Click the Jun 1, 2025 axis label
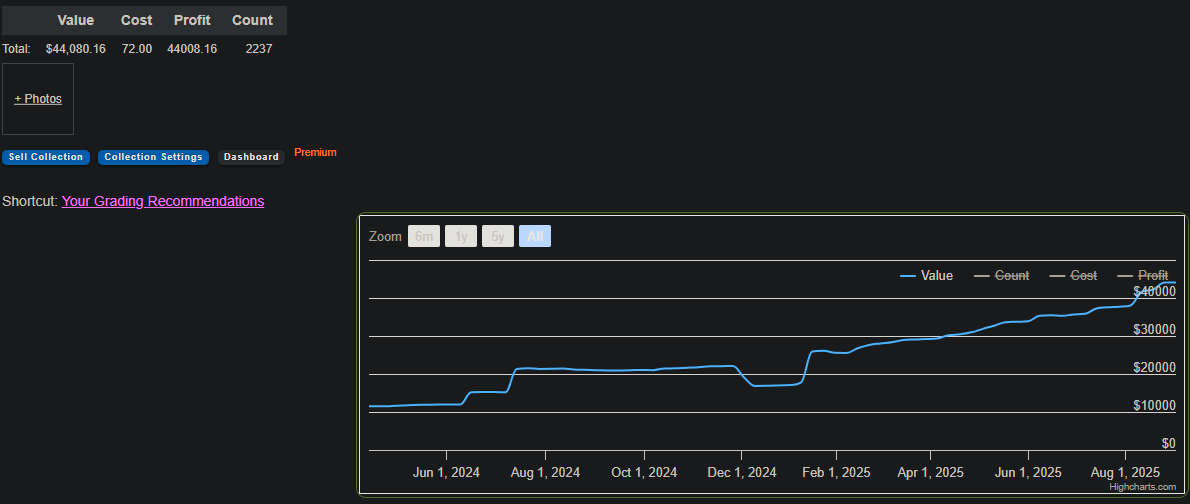The height and width of the screenshot is (504, 1190). (x=1028, y=472)
